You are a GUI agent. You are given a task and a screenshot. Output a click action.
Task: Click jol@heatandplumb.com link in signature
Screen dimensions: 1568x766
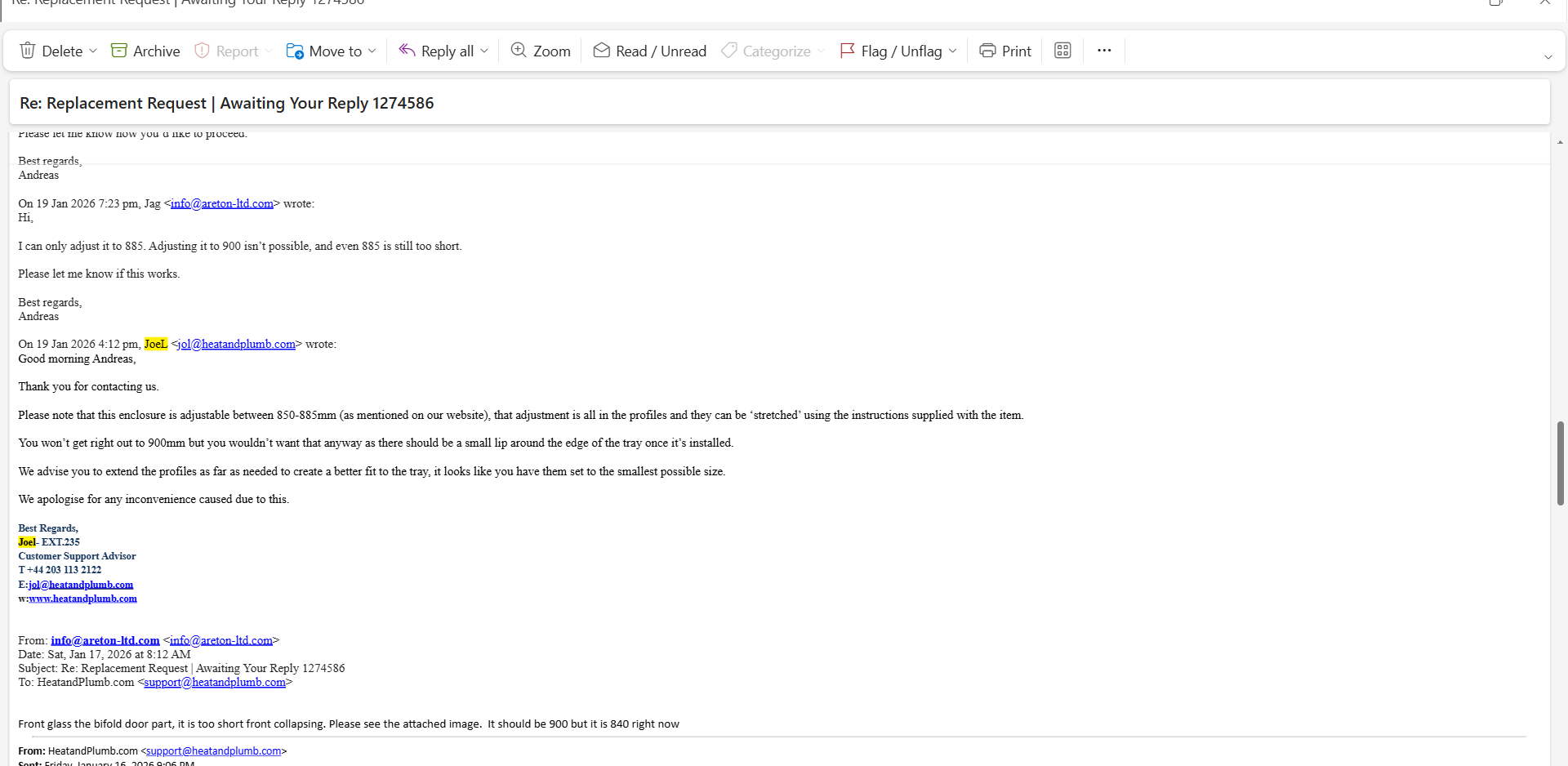pyautogui.click(x=80, y=585)
